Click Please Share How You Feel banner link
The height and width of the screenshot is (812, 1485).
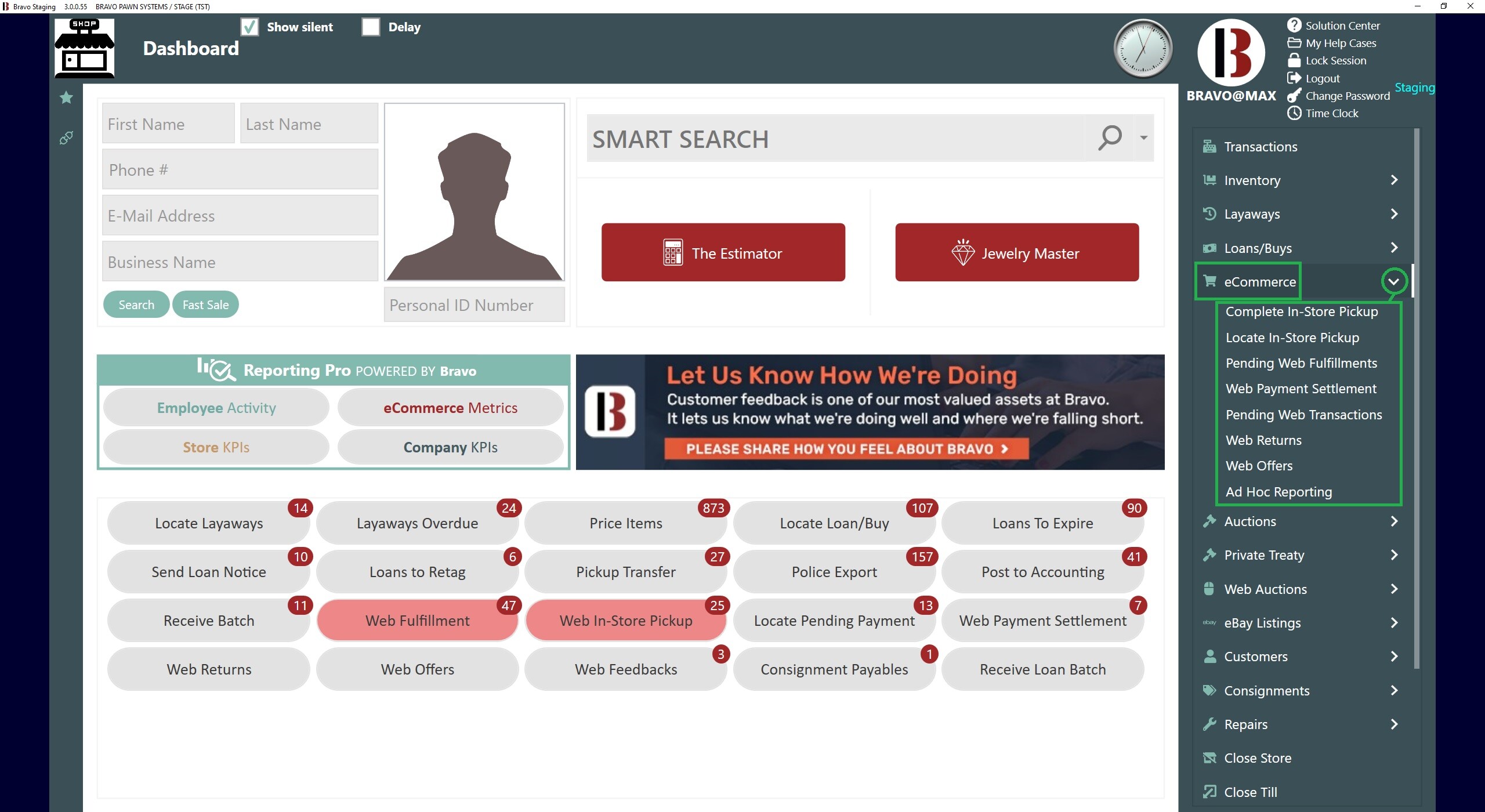click(846, 449)
